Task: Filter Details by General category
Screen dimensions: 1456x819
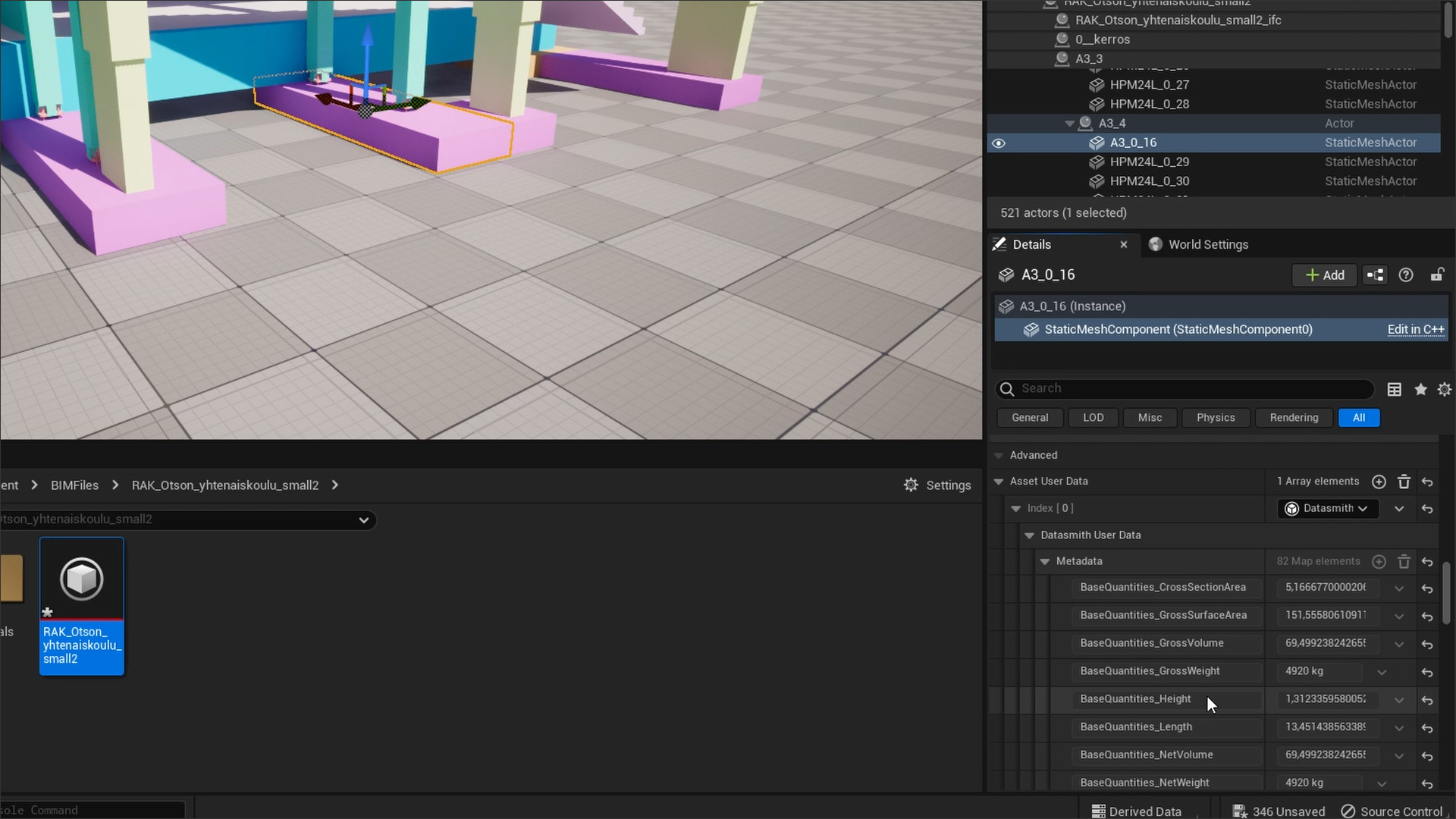Action: pyautogui.click(x=1030, y=418)
